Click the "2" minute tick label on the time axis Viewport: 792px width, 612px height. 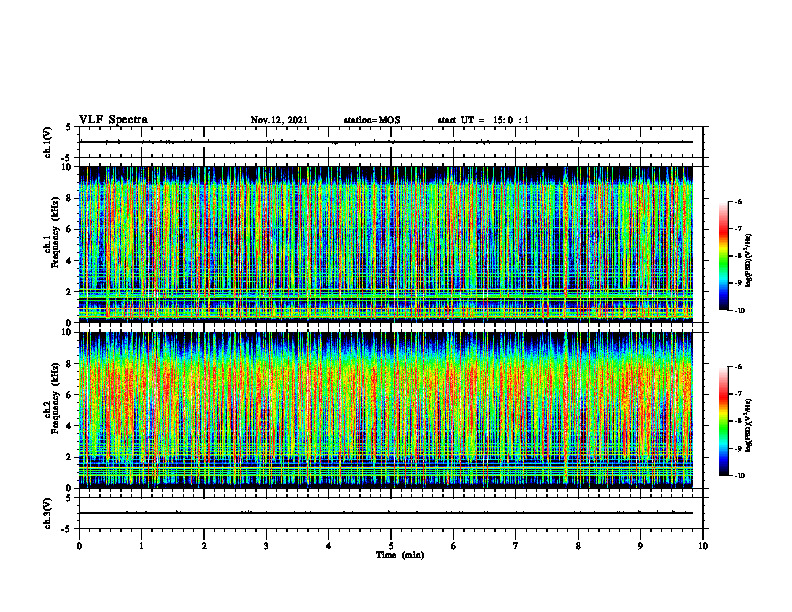tap(204, 546)
